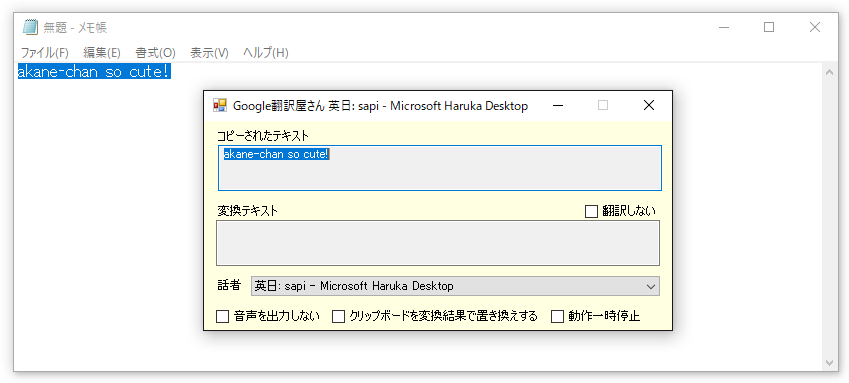Screen dimensions: 849x383
Task: Click inside the 変換テキスト output box
Action: pyautogui.click(x=438, y=243)
